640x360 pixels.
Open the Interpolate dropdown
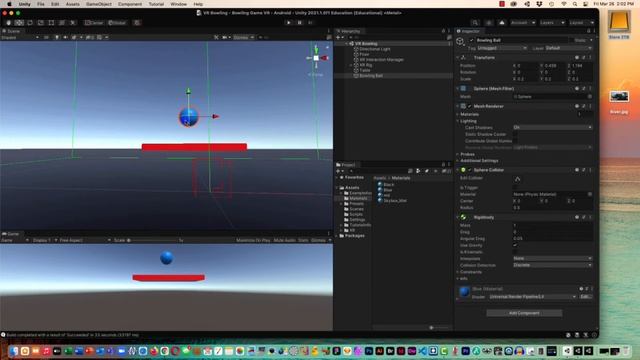click(x=552, y=259)
